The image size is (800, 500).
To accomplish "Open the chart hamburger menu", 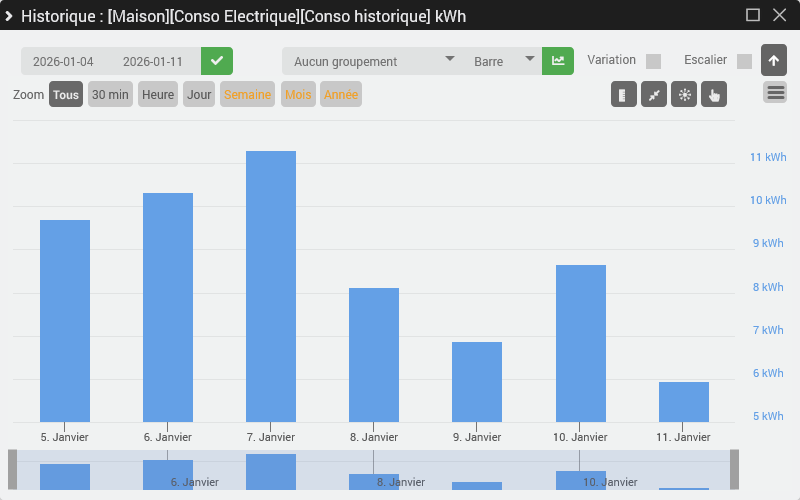I will coord(776,93).
